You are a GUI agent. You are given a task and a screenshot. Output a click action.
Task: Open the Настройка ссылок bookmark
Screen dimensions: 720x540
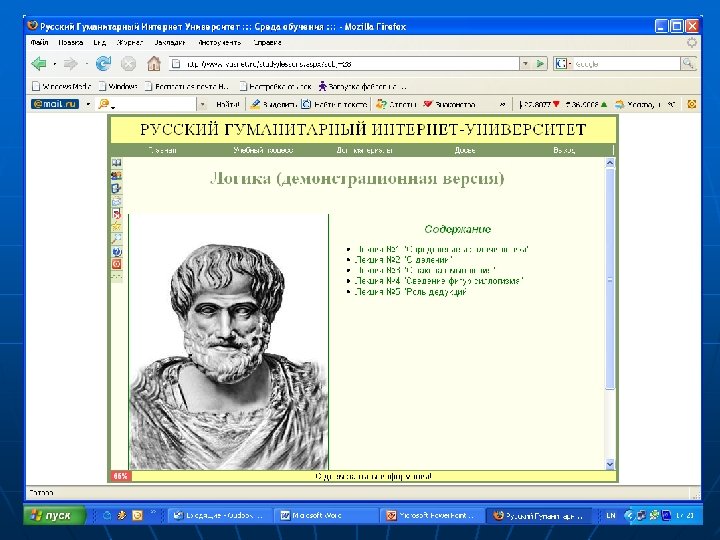(276, 86)
